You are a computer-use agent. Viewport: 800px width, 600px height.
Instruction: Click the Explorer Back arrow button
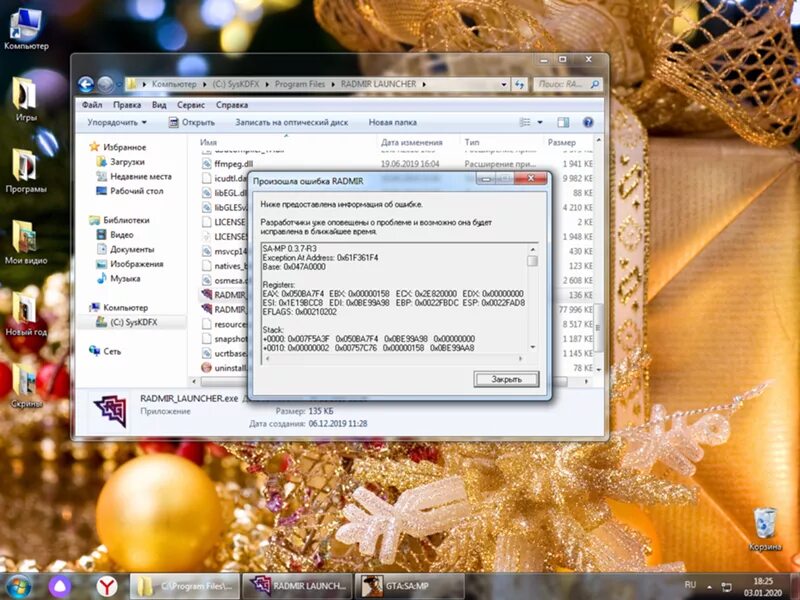tap(86, 84)
